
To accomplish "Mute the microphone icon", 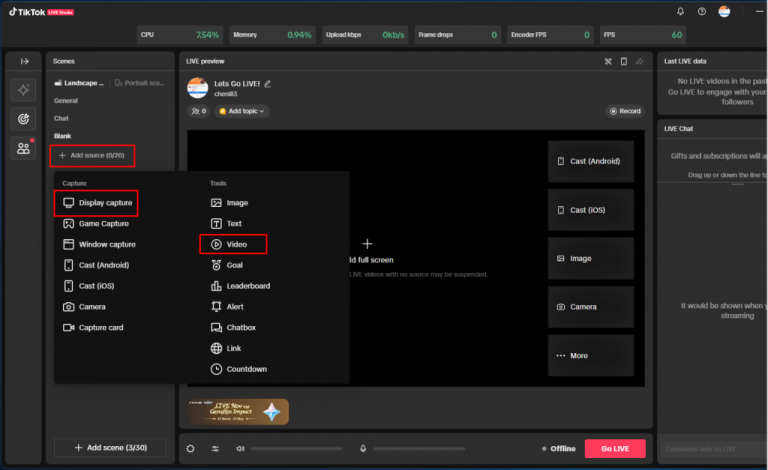I will pos(363,448).
